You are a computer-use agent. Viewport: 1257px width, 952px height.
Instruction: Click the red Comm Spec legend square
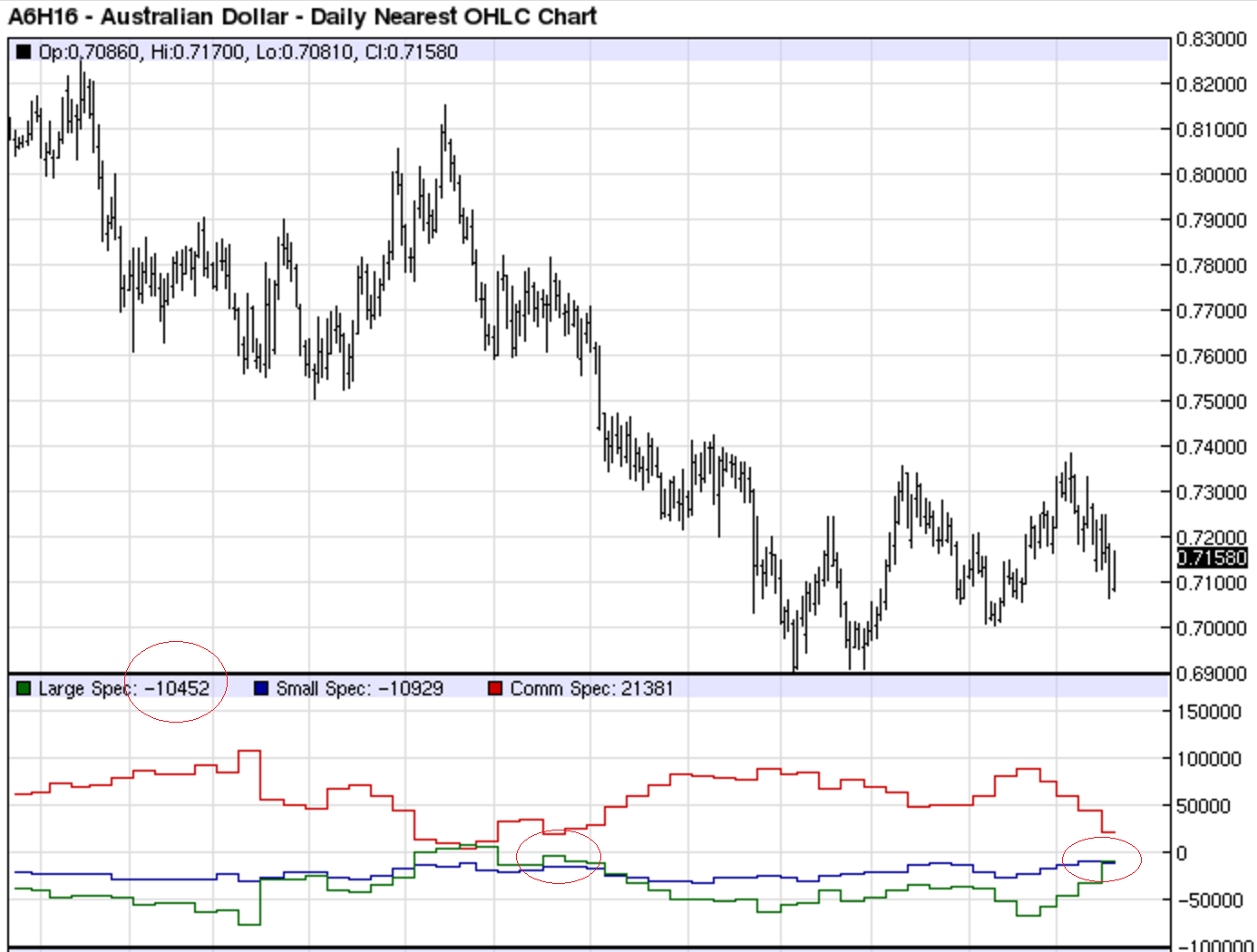tap(495, 689)
